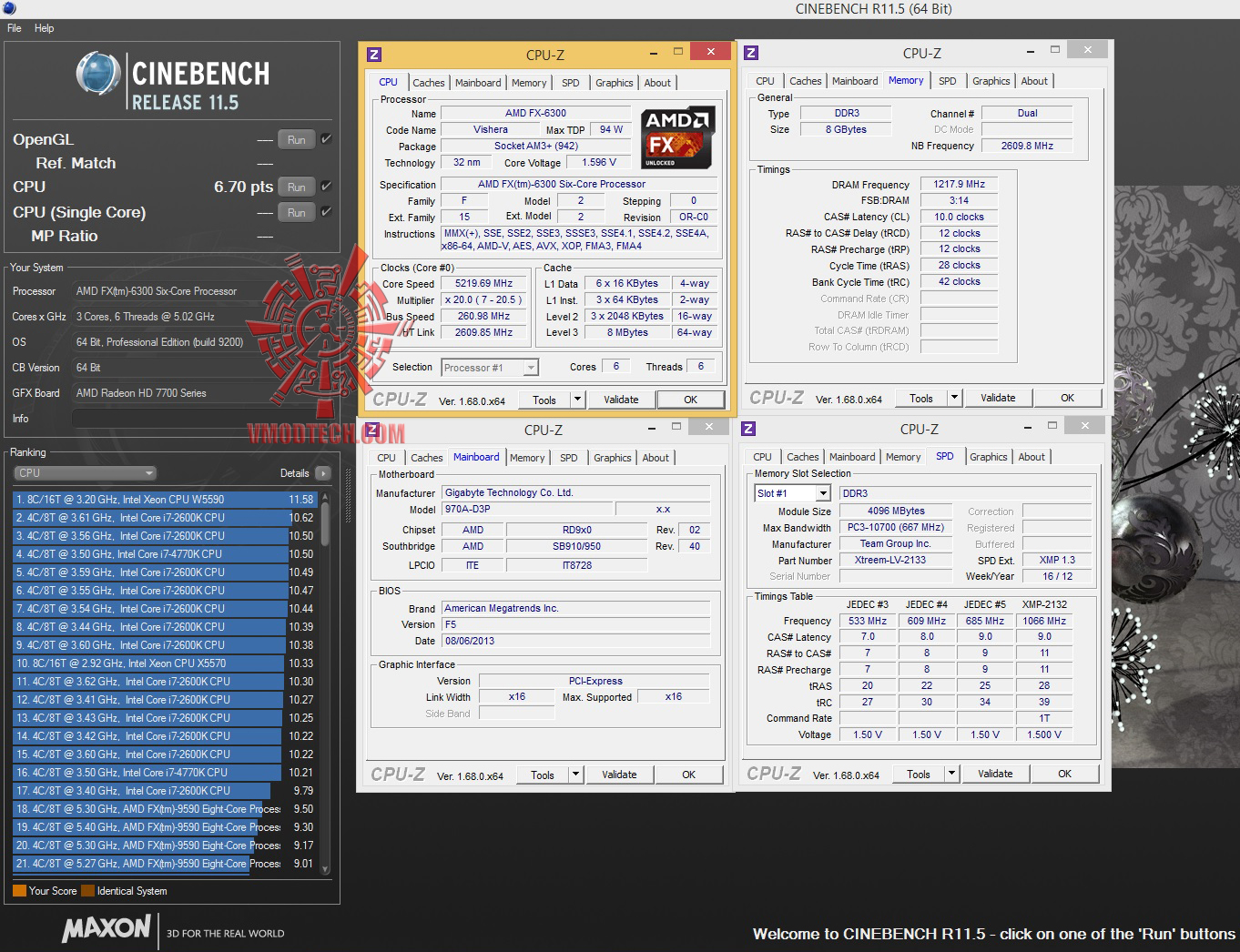Expand Tools dropdown arrow in CPU-Z Mainboard window
Viewport: 1240px width, 952px height.
click(575, 775)
